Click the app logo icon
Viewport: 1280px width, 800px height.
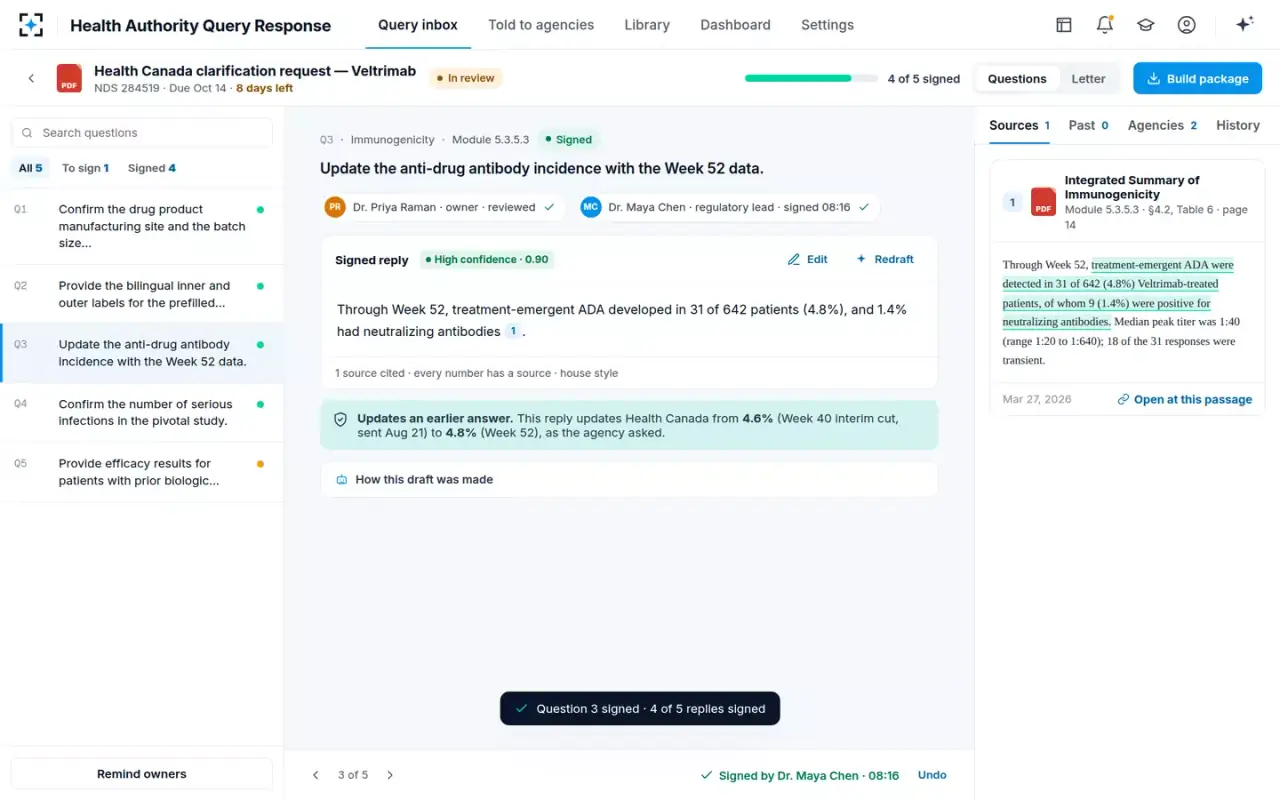pyautogui.click(x=31, y=25)
